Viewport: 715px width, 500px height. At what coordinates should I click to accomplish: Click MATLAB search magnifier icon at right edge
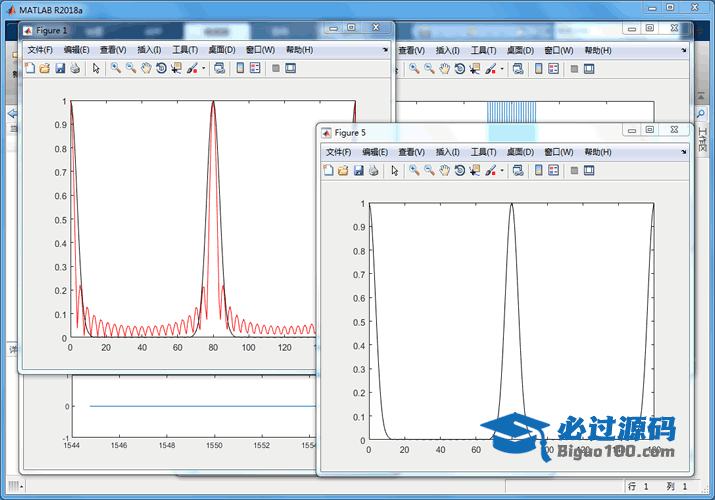pos(701,113)
